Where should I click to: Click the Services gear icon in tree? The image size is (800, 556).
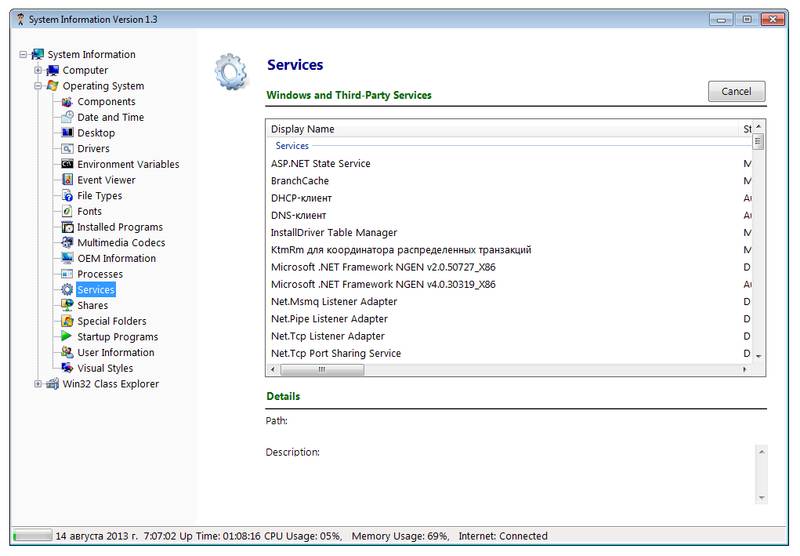point(67,290)
